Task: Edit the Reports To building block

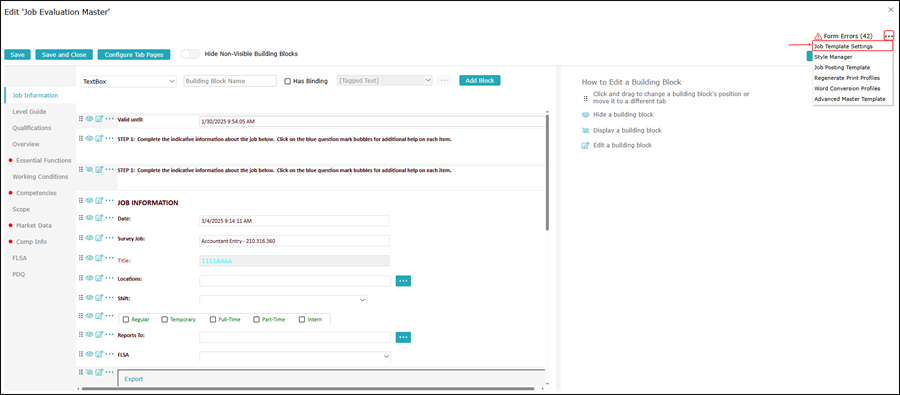Action: [99, 335]
